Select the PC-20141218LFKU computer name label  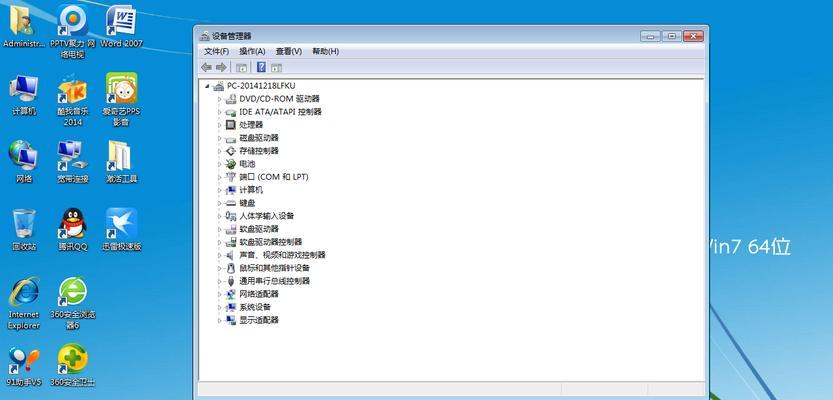(x=261, y=86)
